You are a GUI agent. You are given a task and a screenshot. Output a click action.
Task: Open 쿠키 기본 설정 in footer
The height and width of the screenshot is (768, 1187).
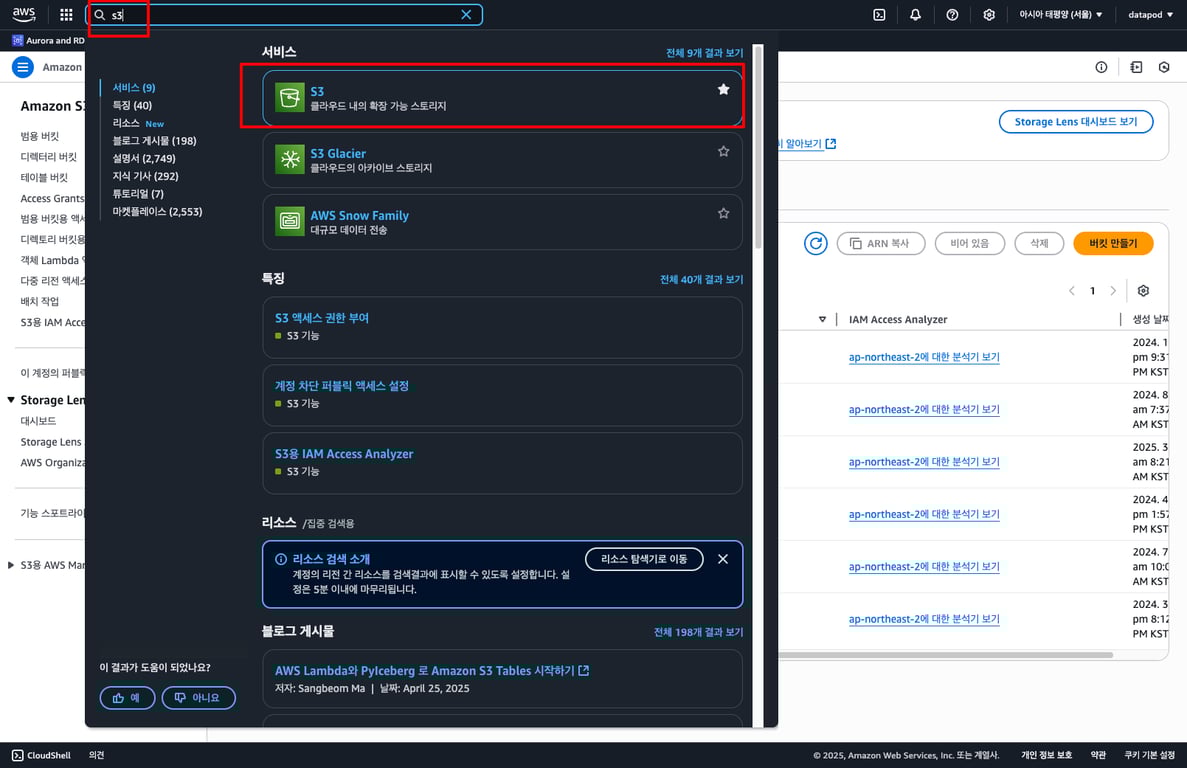(x=1149, y=755)
